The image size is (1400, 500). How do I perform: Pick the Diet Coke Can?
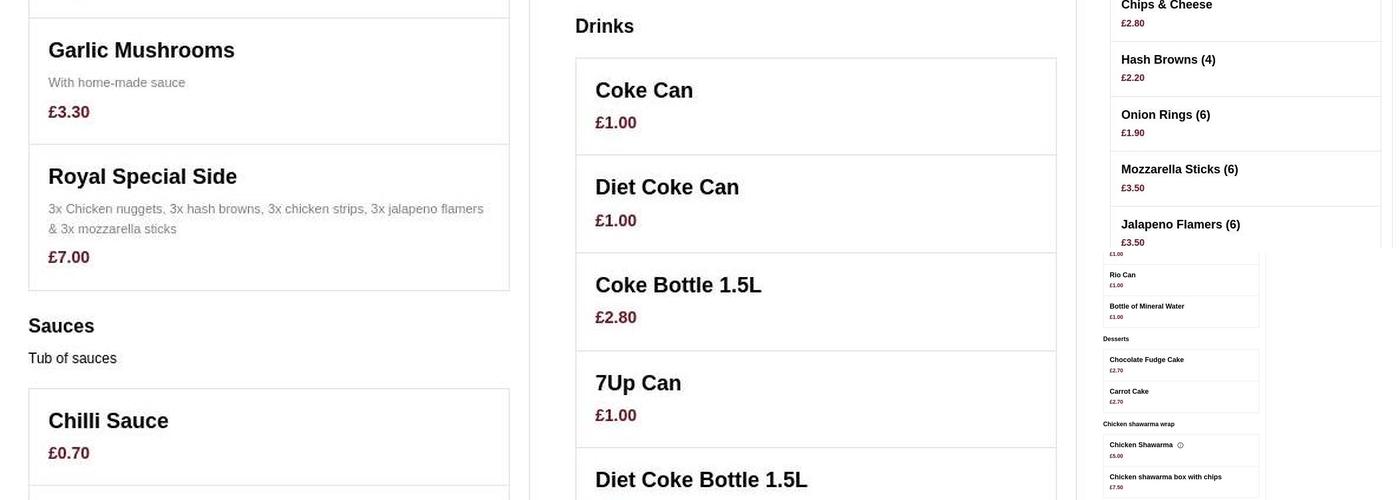point(815,203)
